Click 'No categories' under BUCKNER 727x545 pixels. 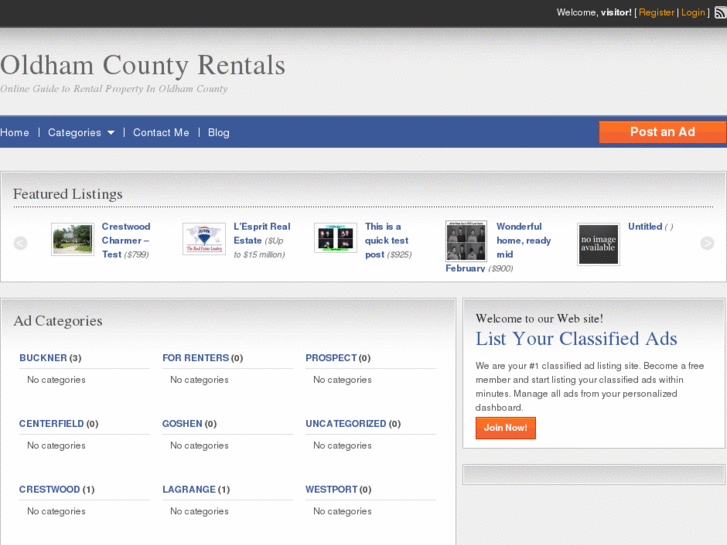(x=56, y=380)
